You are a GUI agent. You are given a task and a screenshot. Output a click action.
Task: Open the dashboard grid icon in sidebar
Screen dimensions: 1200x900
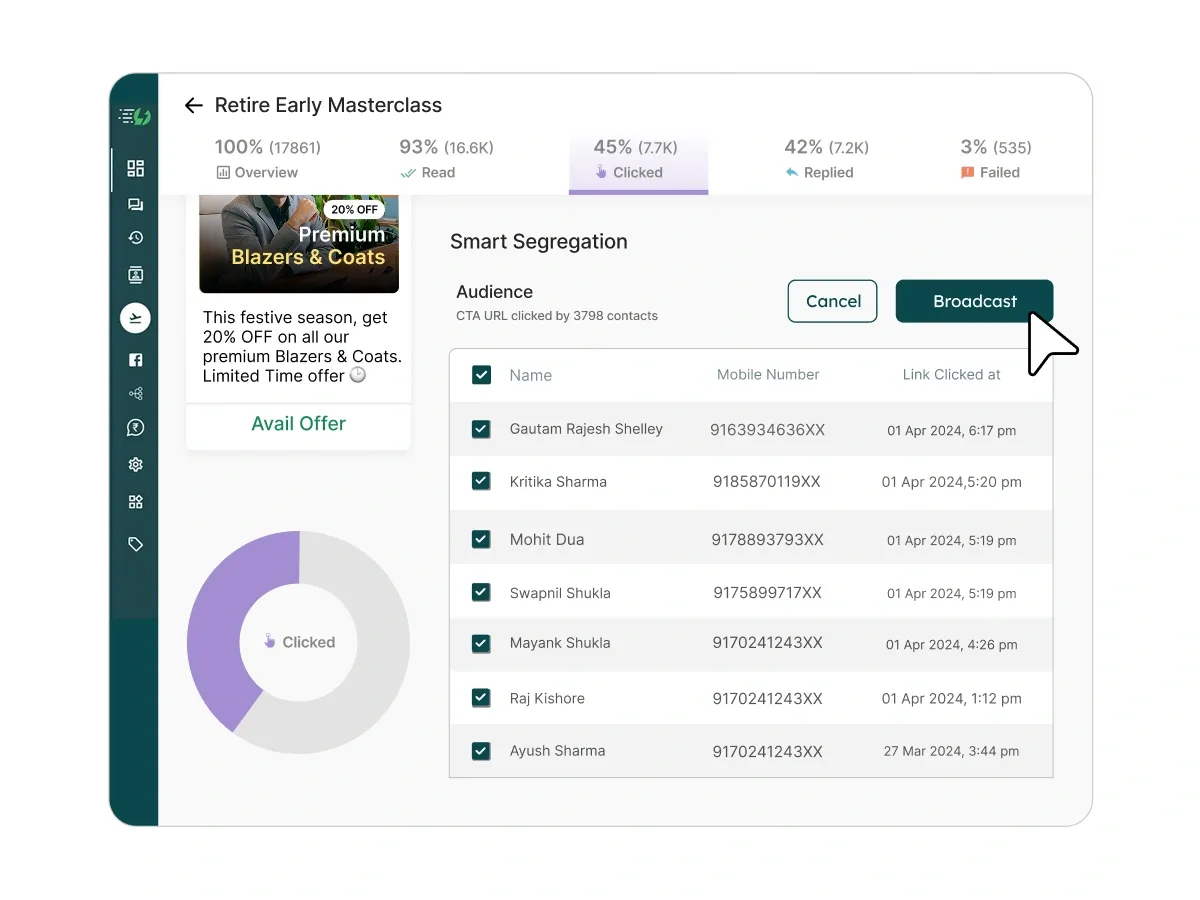click(x=136, y=168)
